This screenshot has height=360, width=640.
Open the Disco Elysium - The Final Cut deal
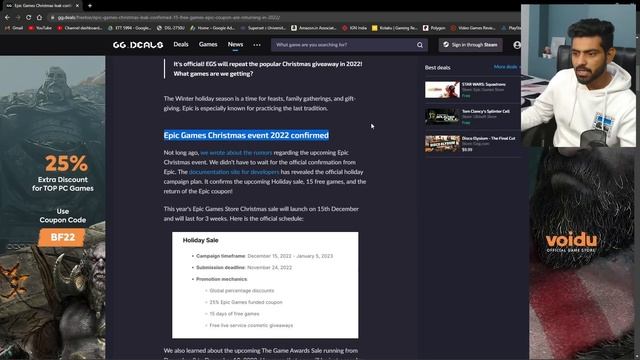click(x=489, y=138)
